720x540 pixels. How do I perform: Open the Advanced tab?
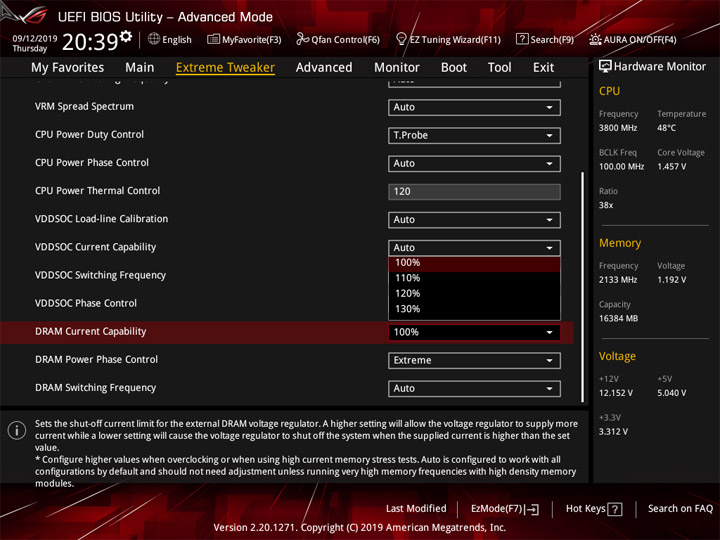[x=324, y=68]
